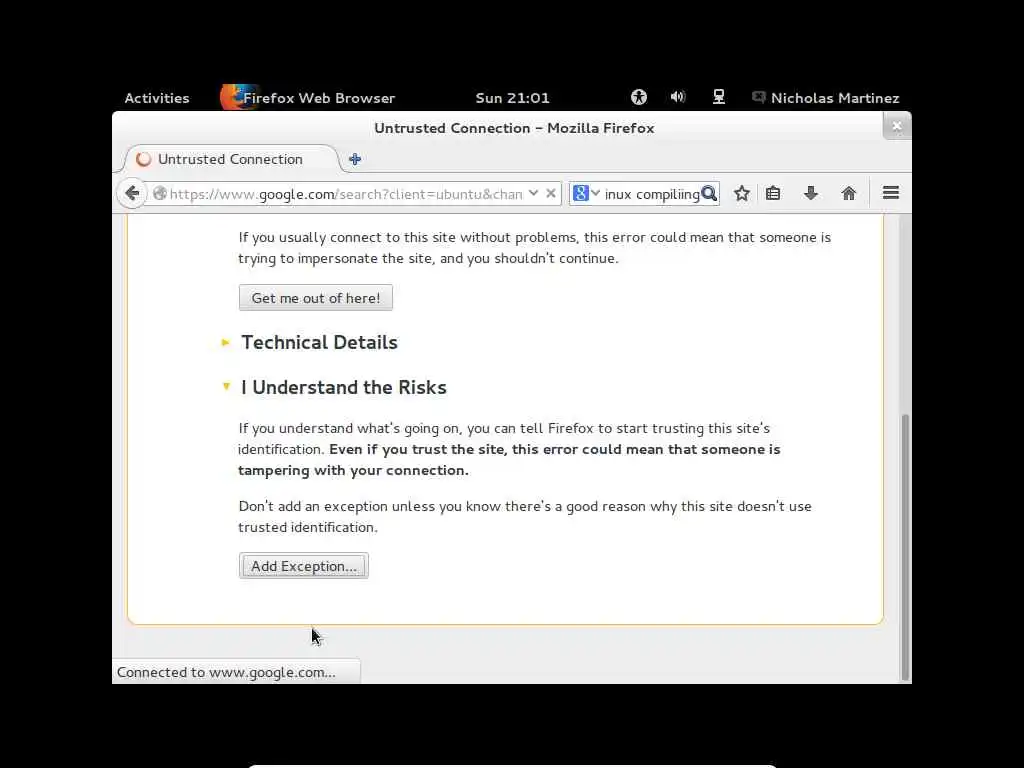
Task: Open the accessibility menu in top bar
Action: (x=639, y=97)
